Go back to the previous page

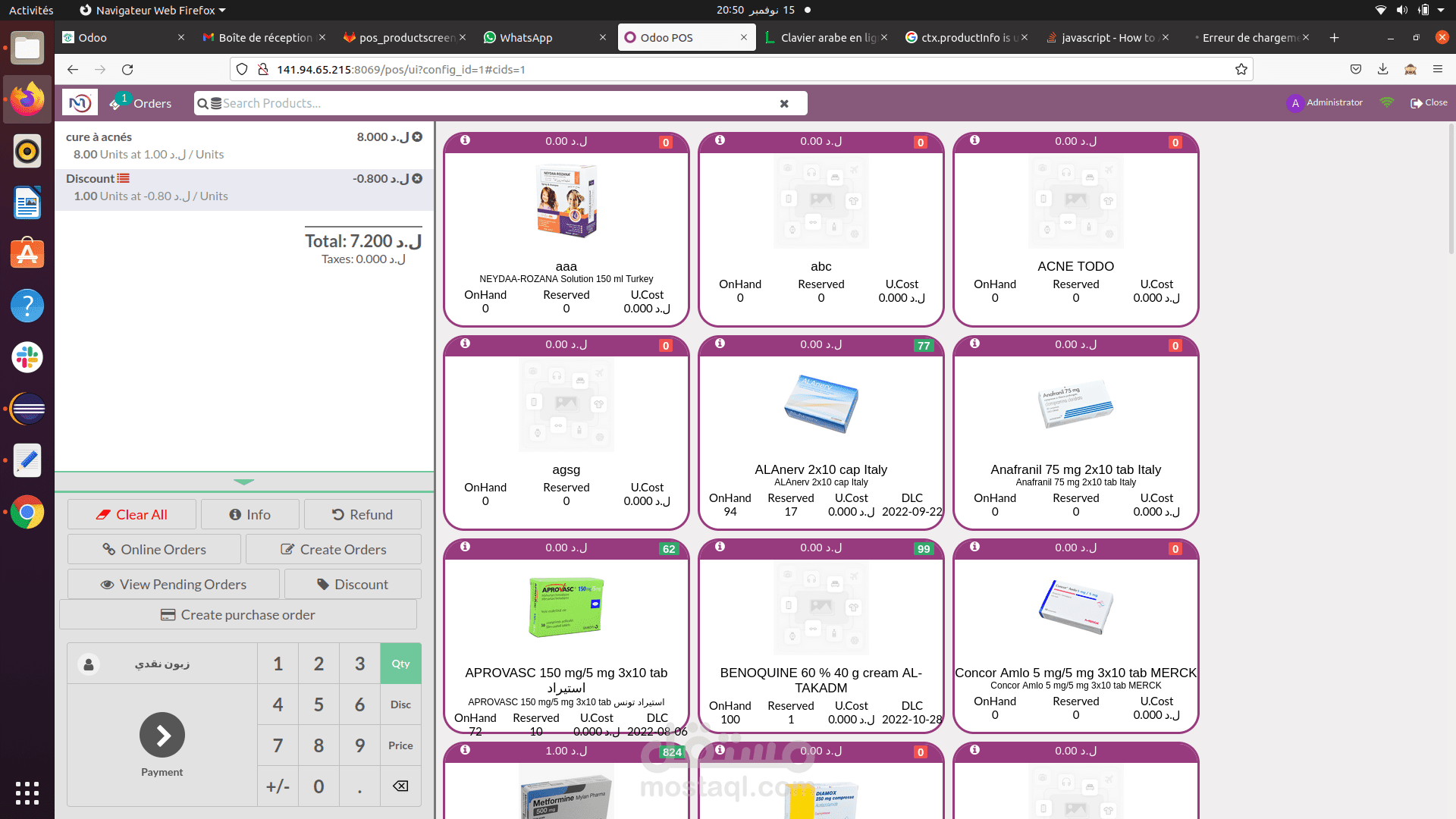pyautogui.click(x=73, y=69)
